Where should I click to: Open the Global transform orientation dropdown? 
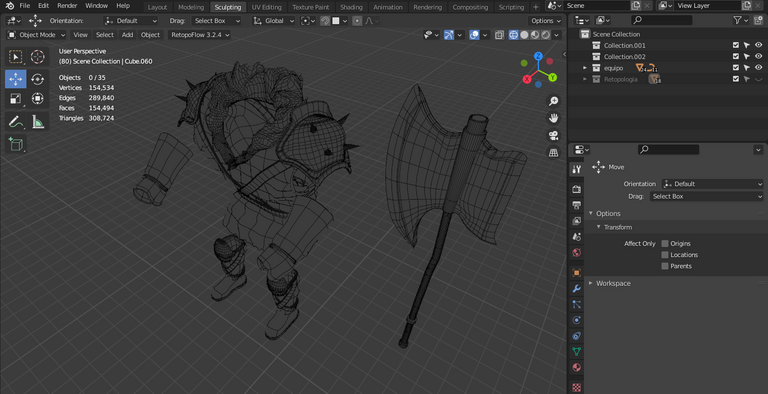tap(274, 21)
